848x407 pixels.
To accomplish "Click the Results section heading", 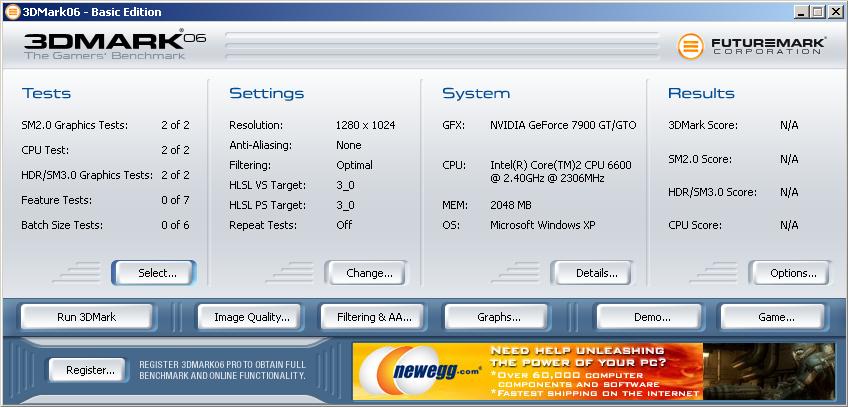I will click(701, 94).
